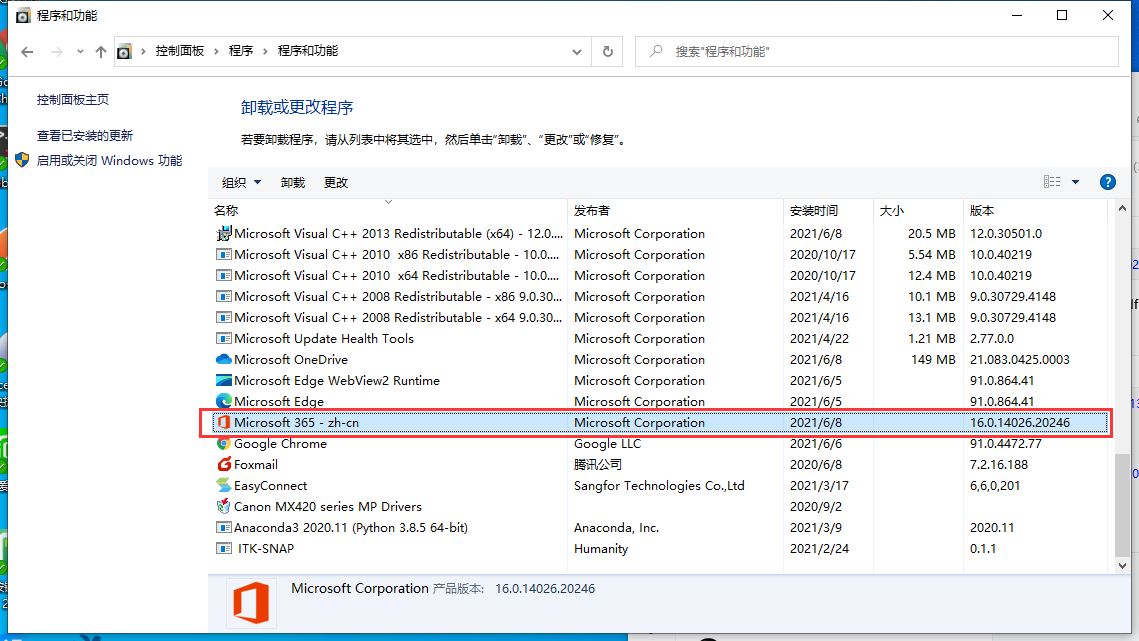Open 控制面板主页 link
The width and height of the screenshot is (1139, 641).
click(x=73, y=100)
